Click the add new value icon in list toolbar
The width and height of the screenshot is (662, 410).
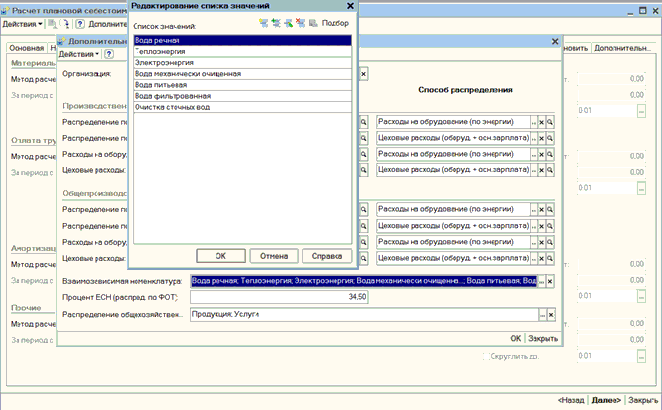point(263,23)
